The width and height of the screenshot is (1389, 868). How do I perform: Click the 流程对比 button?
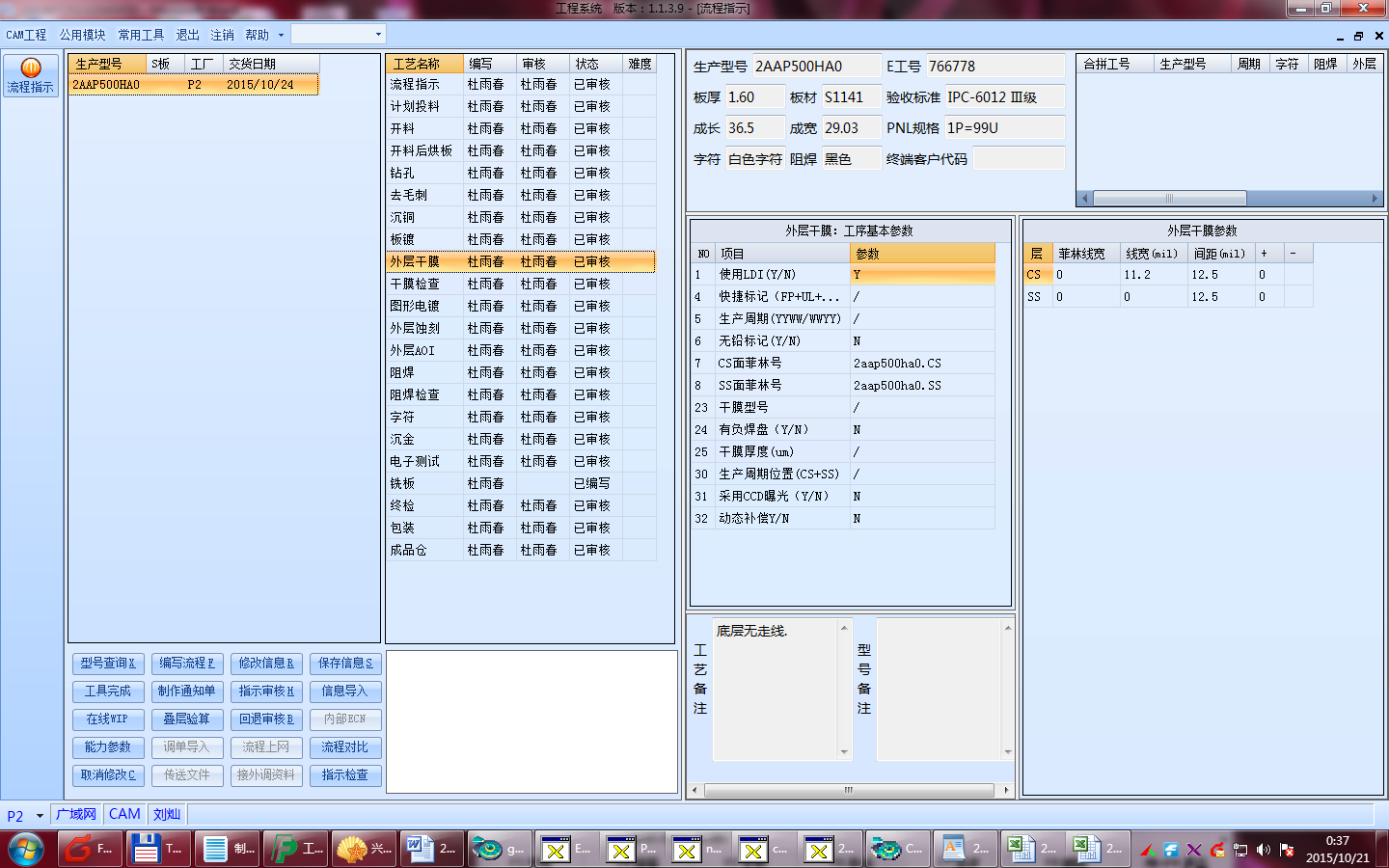345,747
